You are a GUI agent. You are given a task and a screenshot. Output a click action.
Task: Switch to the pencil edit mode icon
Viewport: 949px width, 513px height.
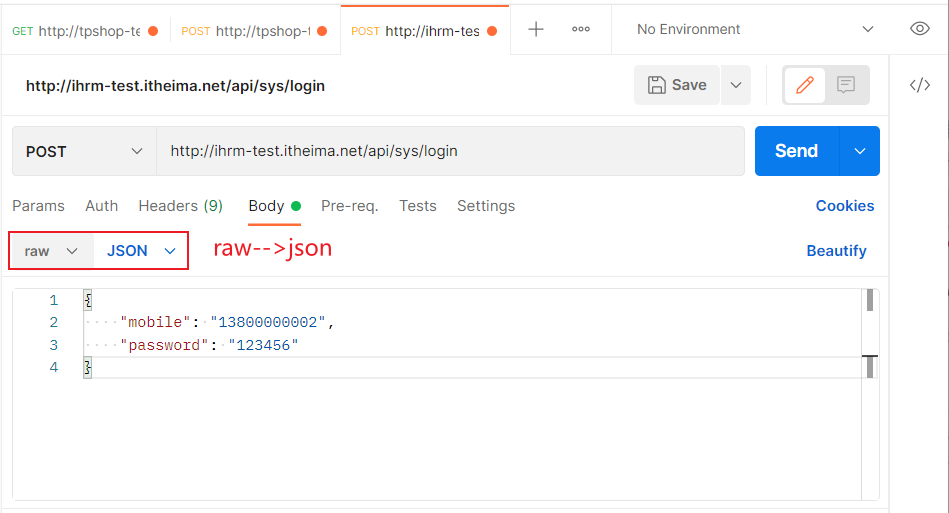[805, 85]
